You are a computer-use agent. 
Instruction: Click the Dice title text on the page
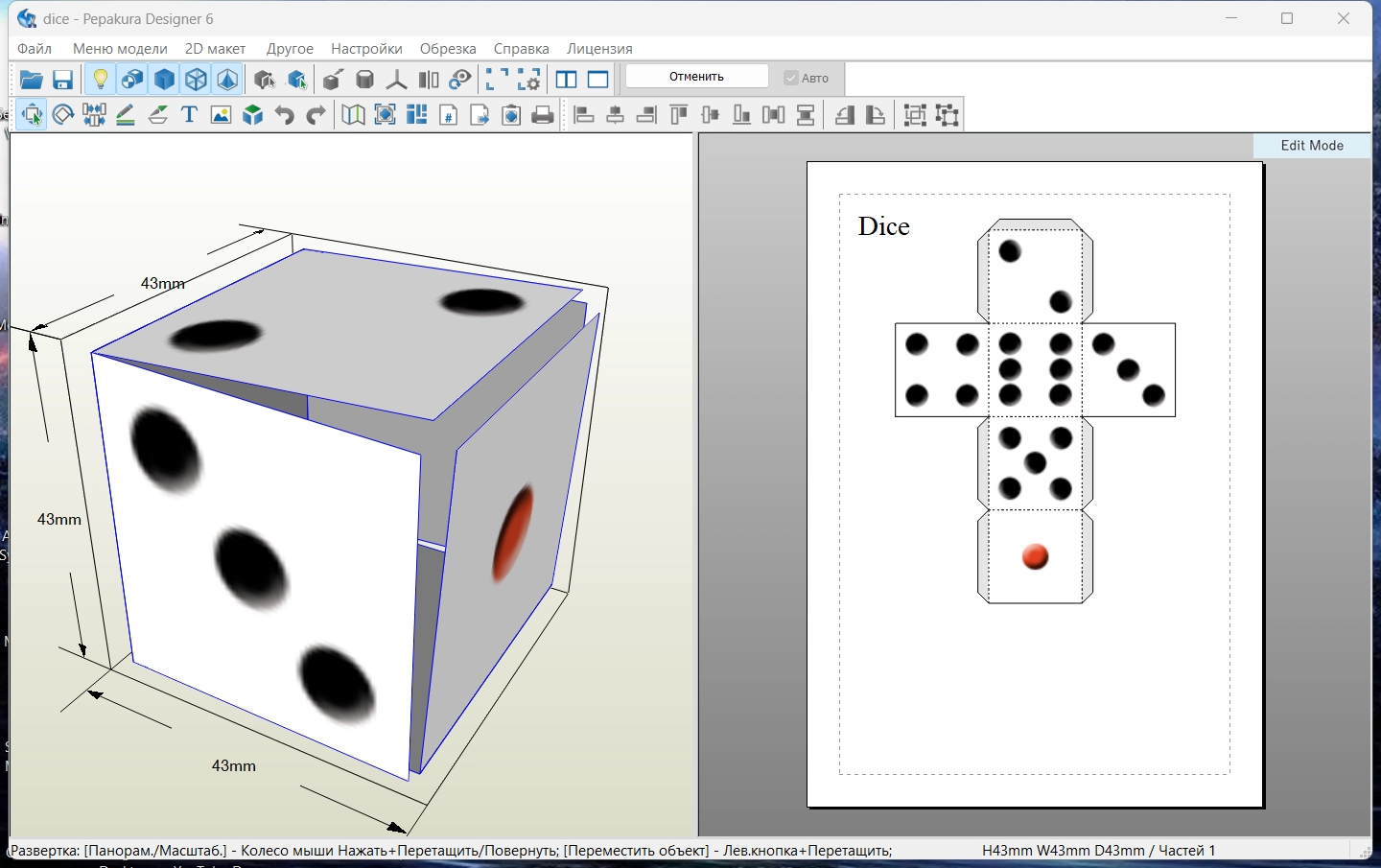[x=883, y=226]
